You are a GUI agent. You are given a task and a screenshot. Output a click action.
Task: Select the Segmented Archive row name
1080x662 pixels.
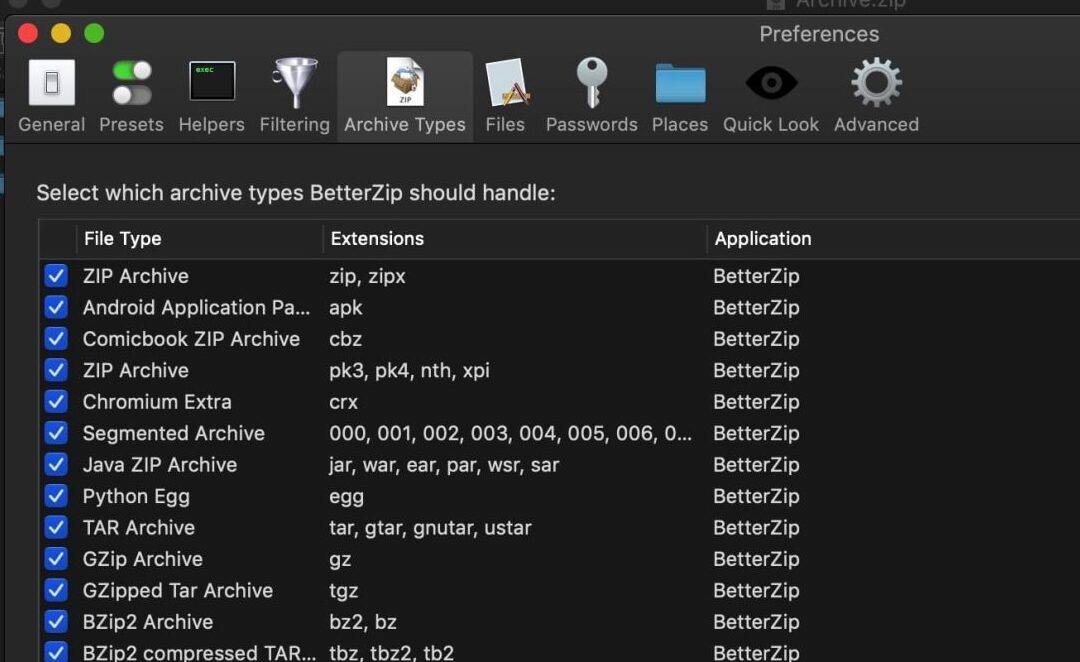(174, 433)
